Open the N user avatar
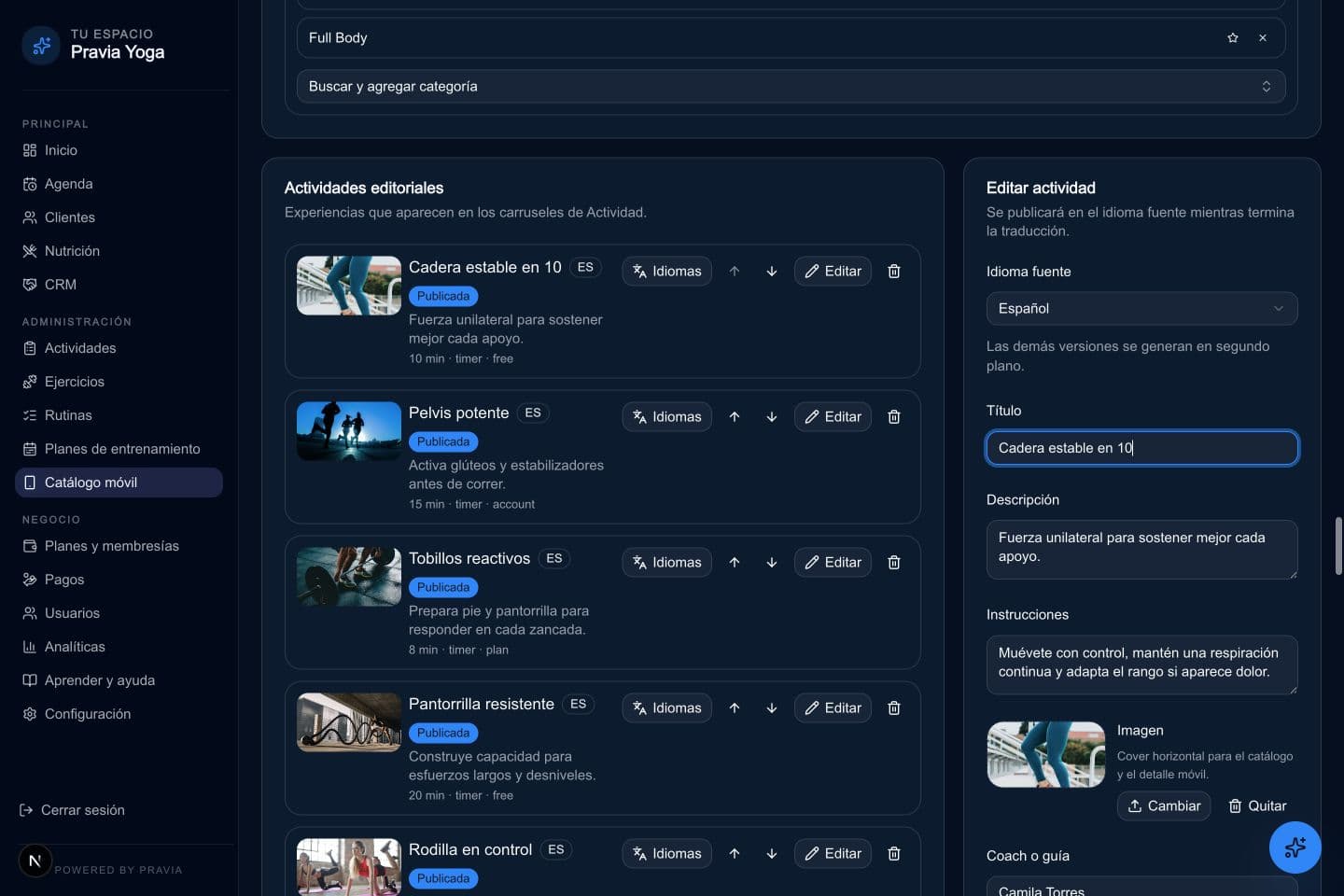 pos(35,861)
